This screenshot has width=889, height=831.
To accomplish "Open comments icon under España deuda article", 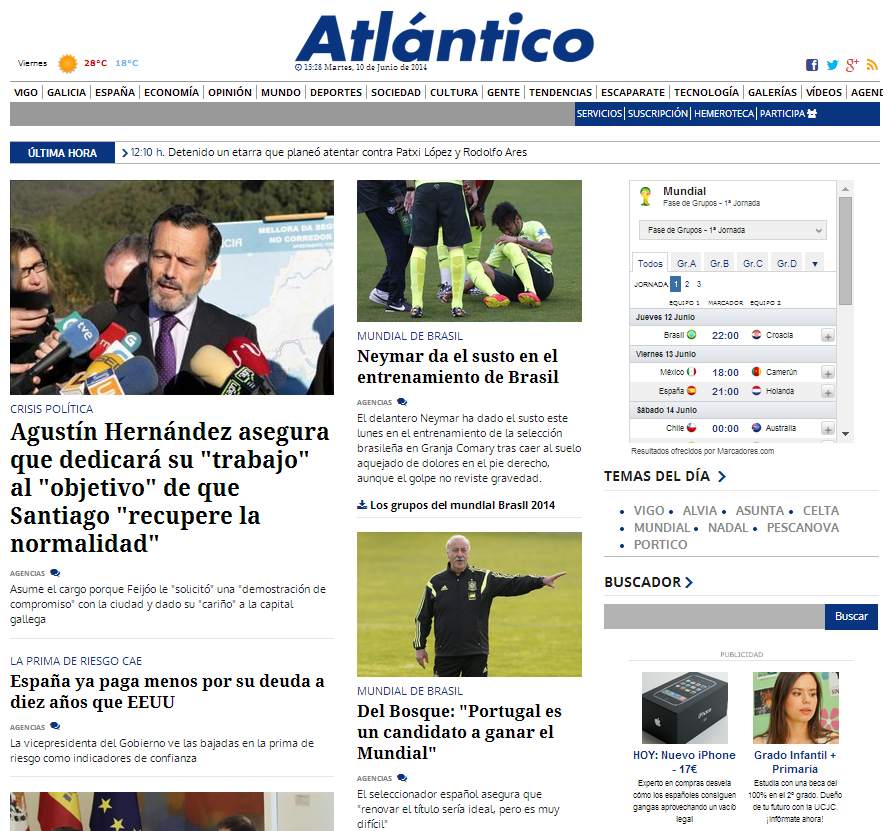I will (55, 726).
